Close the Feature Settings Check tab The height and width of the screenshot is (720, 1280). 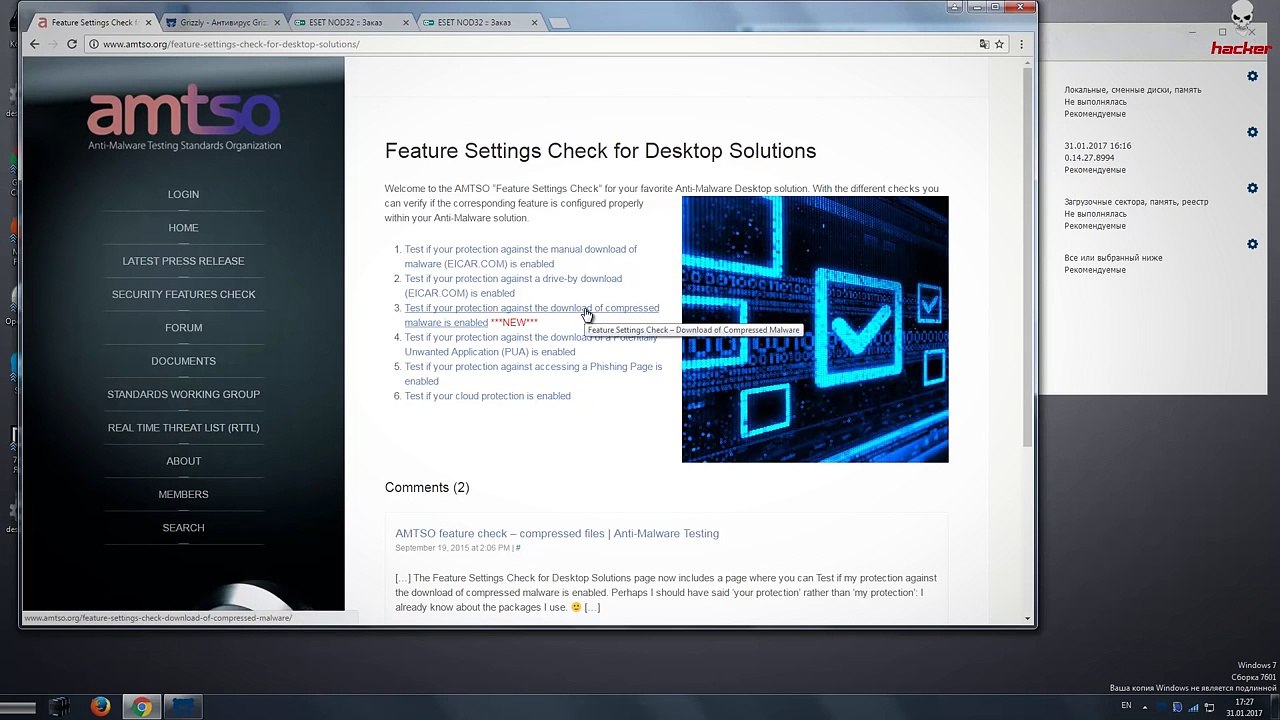148,22
